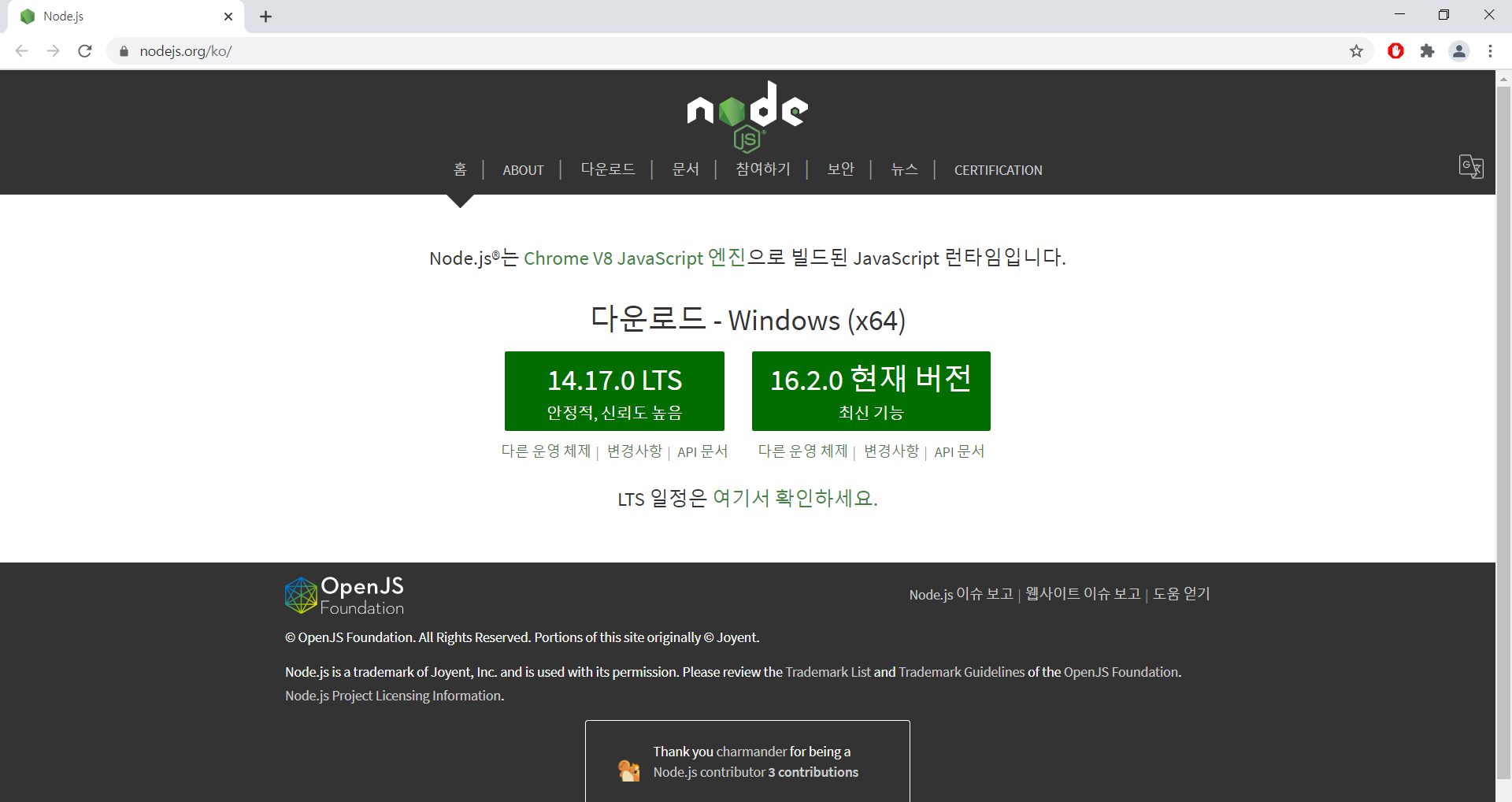Open 도움 얻기 footer link
Viewport: 1512px width, 802px height.
click(1181, 594)
